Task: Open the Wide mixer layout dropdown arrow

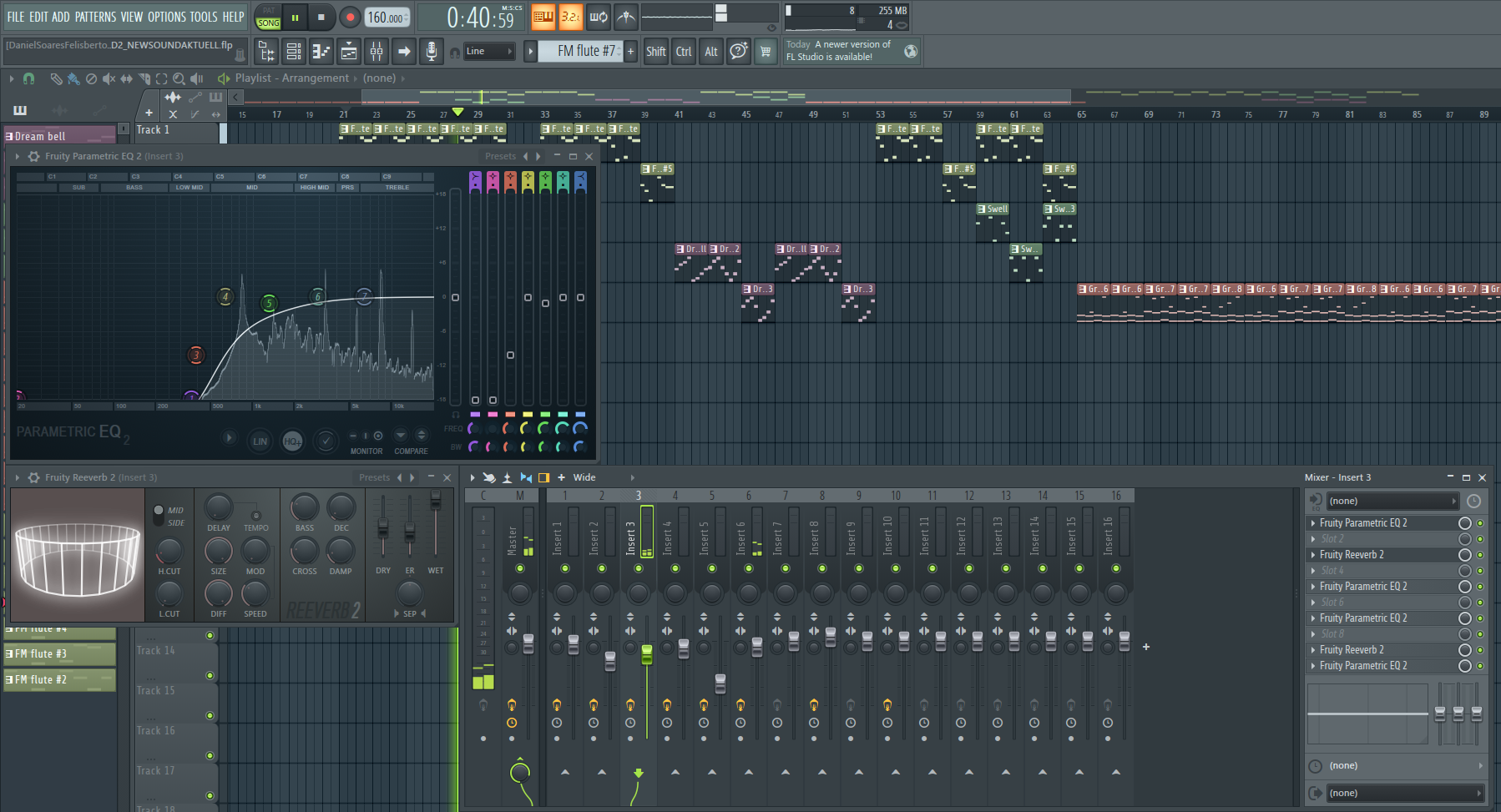Action: pyautogui.click(x=632, y=478)
